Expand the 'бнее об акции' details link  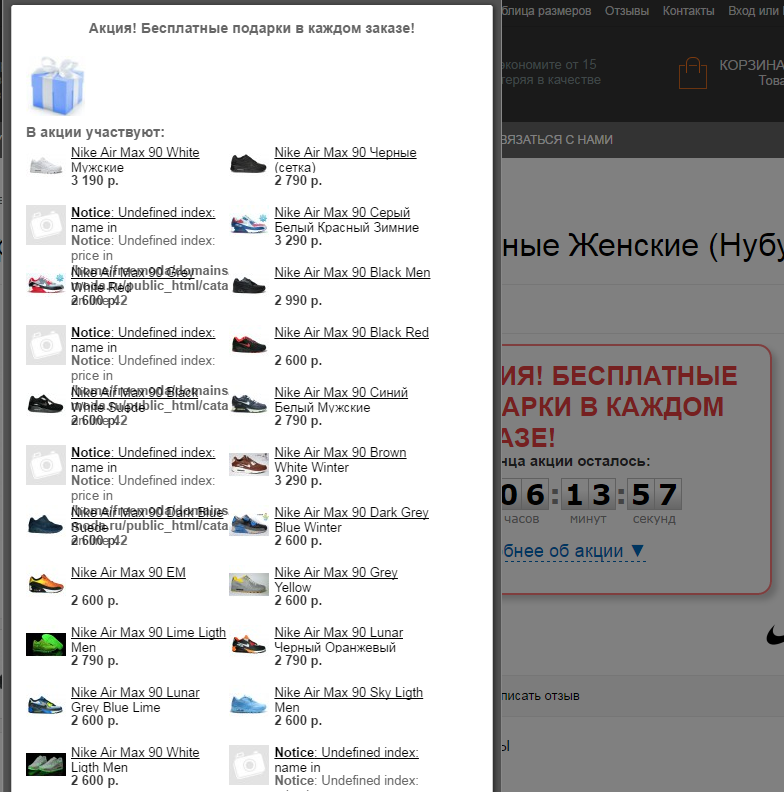pos(574,551)
